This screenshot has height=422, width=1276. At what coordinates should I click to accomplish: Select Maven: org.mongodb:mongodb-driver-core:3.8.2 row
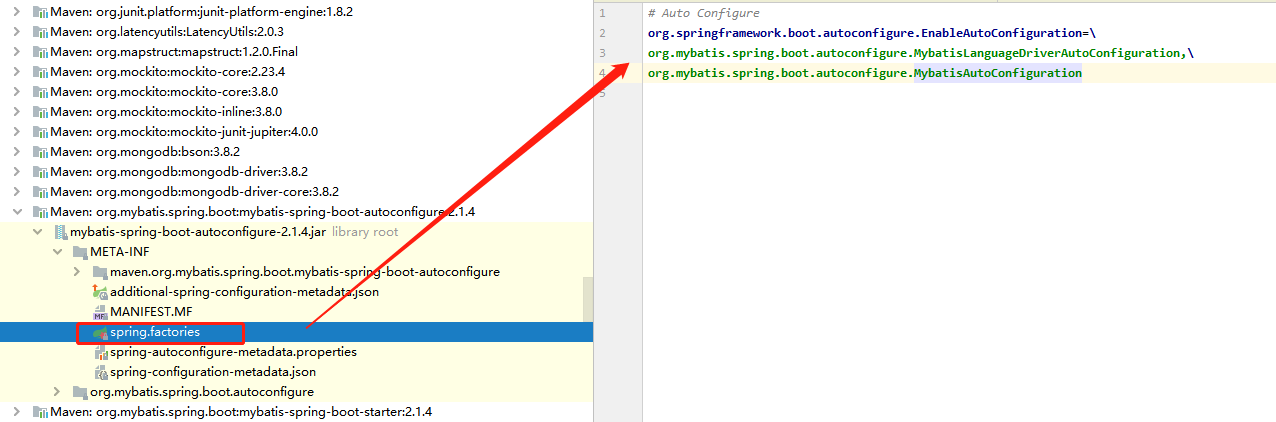pyautogui.click(x=296, y=192)
